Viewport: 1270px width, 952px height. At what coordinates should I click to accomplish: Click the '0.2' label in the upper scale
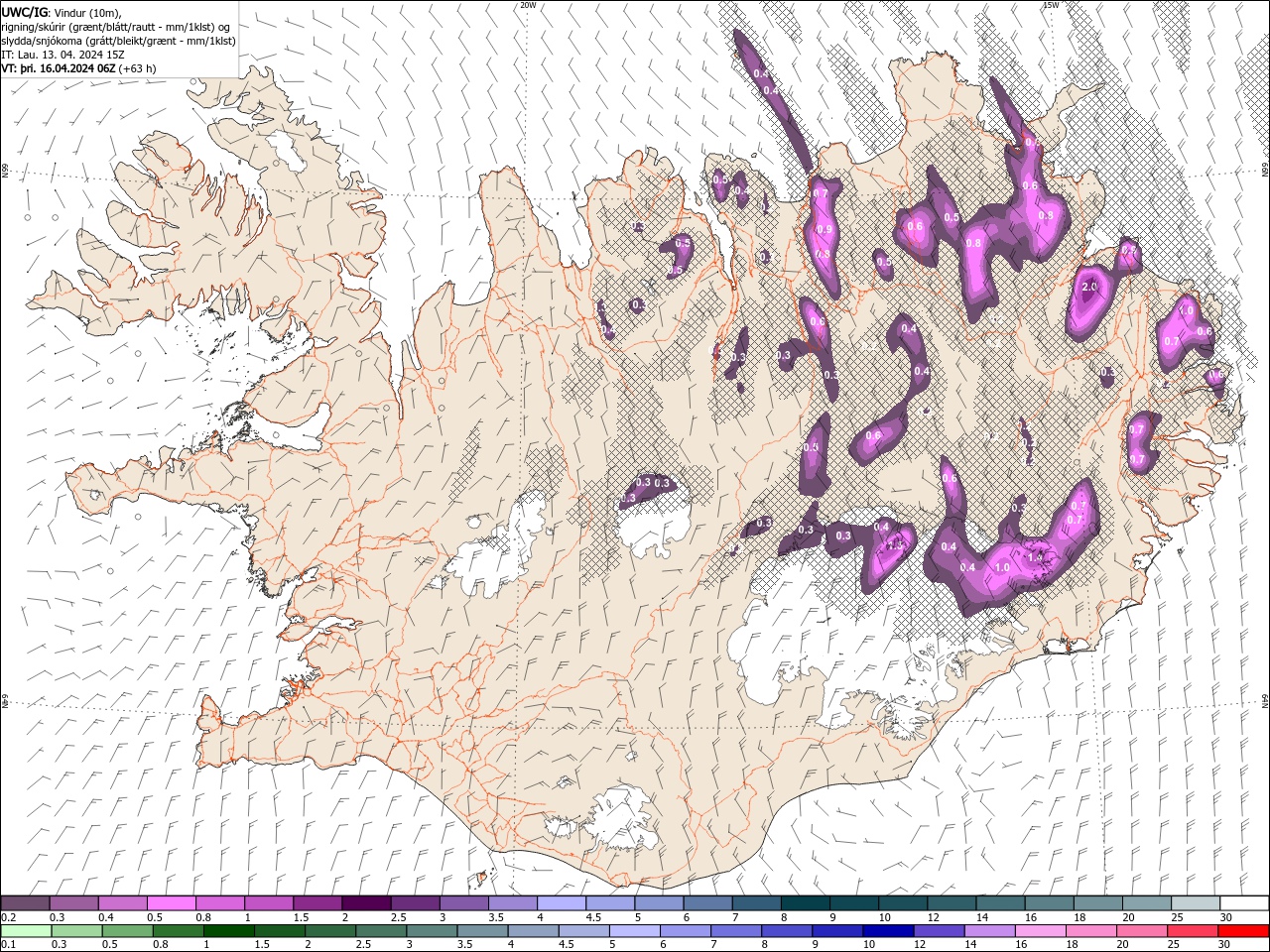pyautogui.click(x=7, y=917)
